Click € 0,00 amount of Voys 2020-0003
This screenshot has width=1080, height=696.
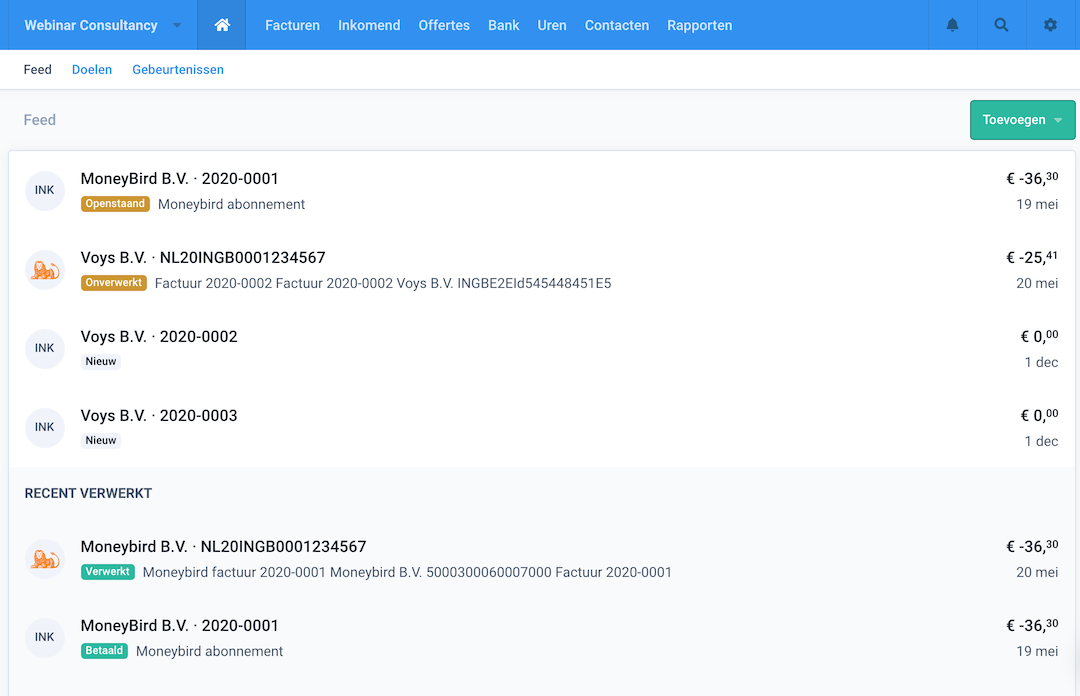pyautogui.click(x=1039, y=415)
